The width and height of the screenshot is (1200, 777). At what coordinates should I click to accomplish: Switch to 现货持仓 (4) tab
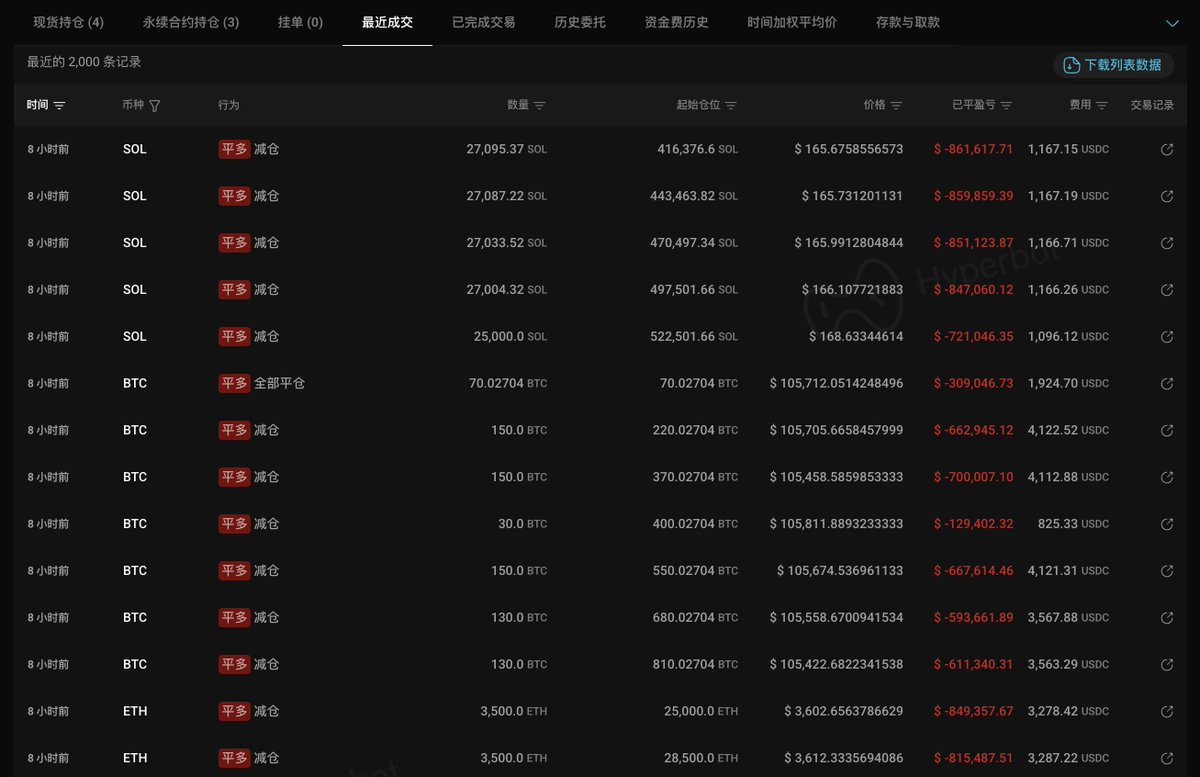[x=68, y=22]
